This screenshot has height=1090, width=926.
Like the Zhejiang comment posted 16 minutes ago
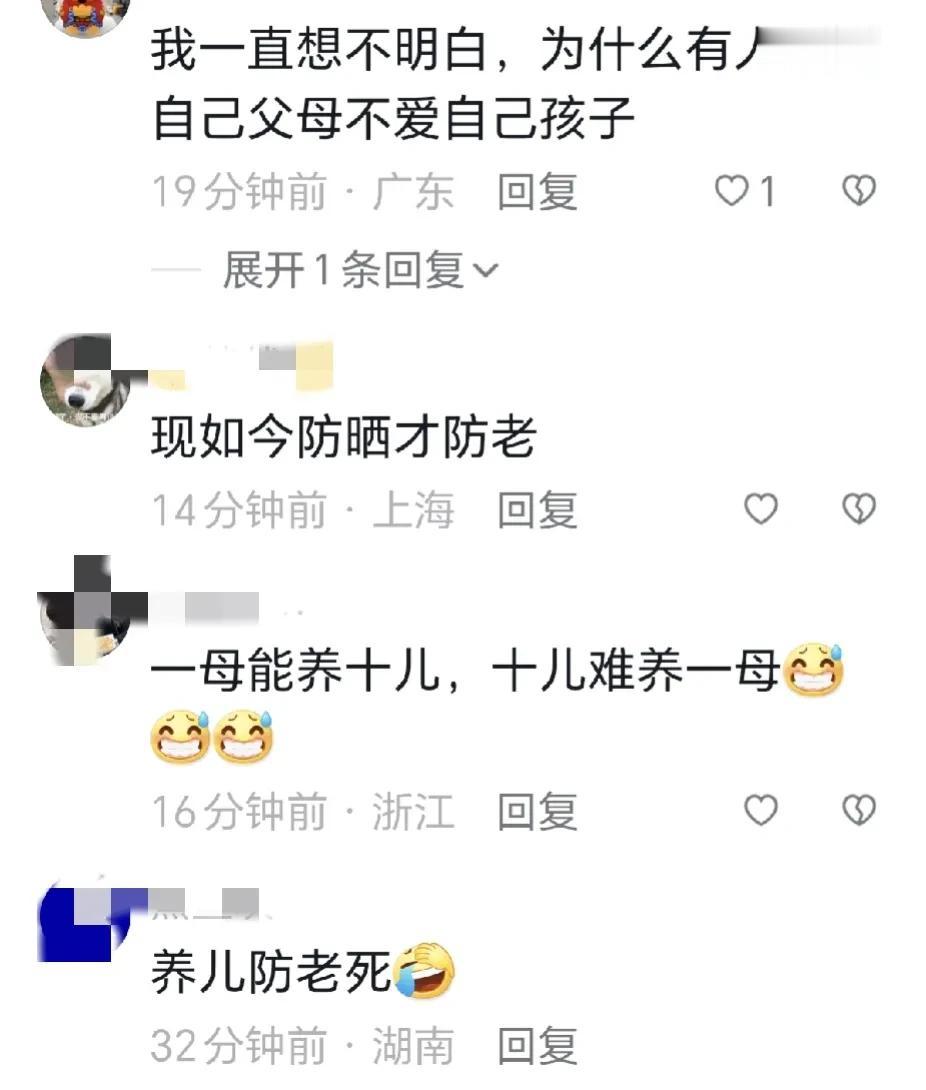[x=761, y=810]
